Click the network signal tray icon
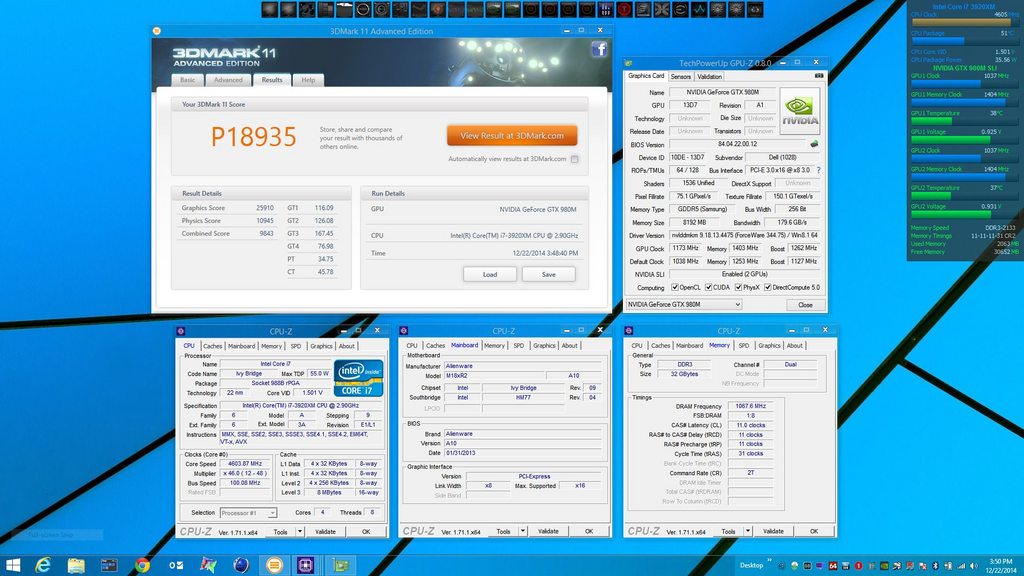 point(961,566)
